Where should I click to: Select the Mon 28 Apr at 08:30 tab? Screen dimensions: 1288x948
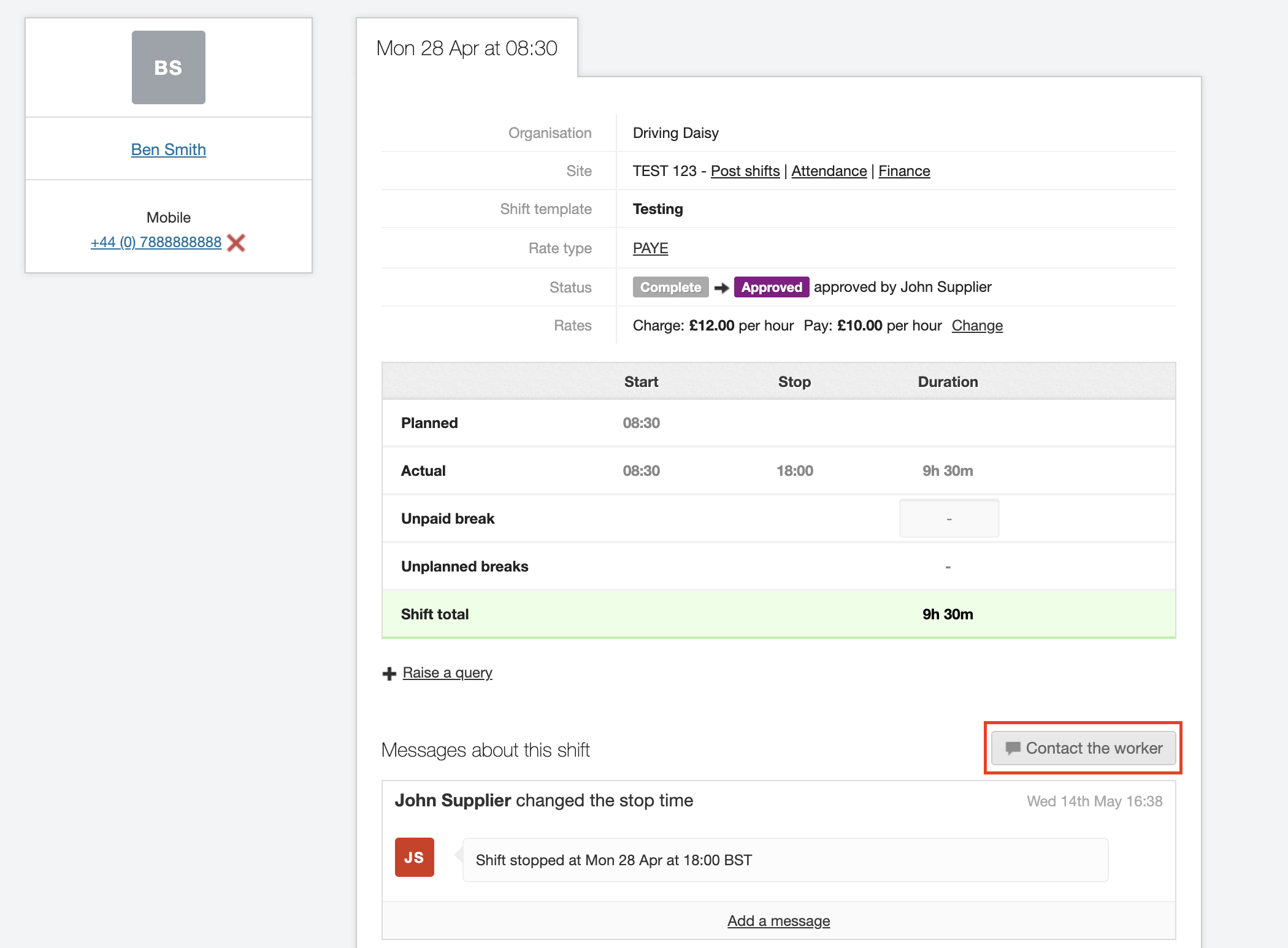(x=467, y=48)
